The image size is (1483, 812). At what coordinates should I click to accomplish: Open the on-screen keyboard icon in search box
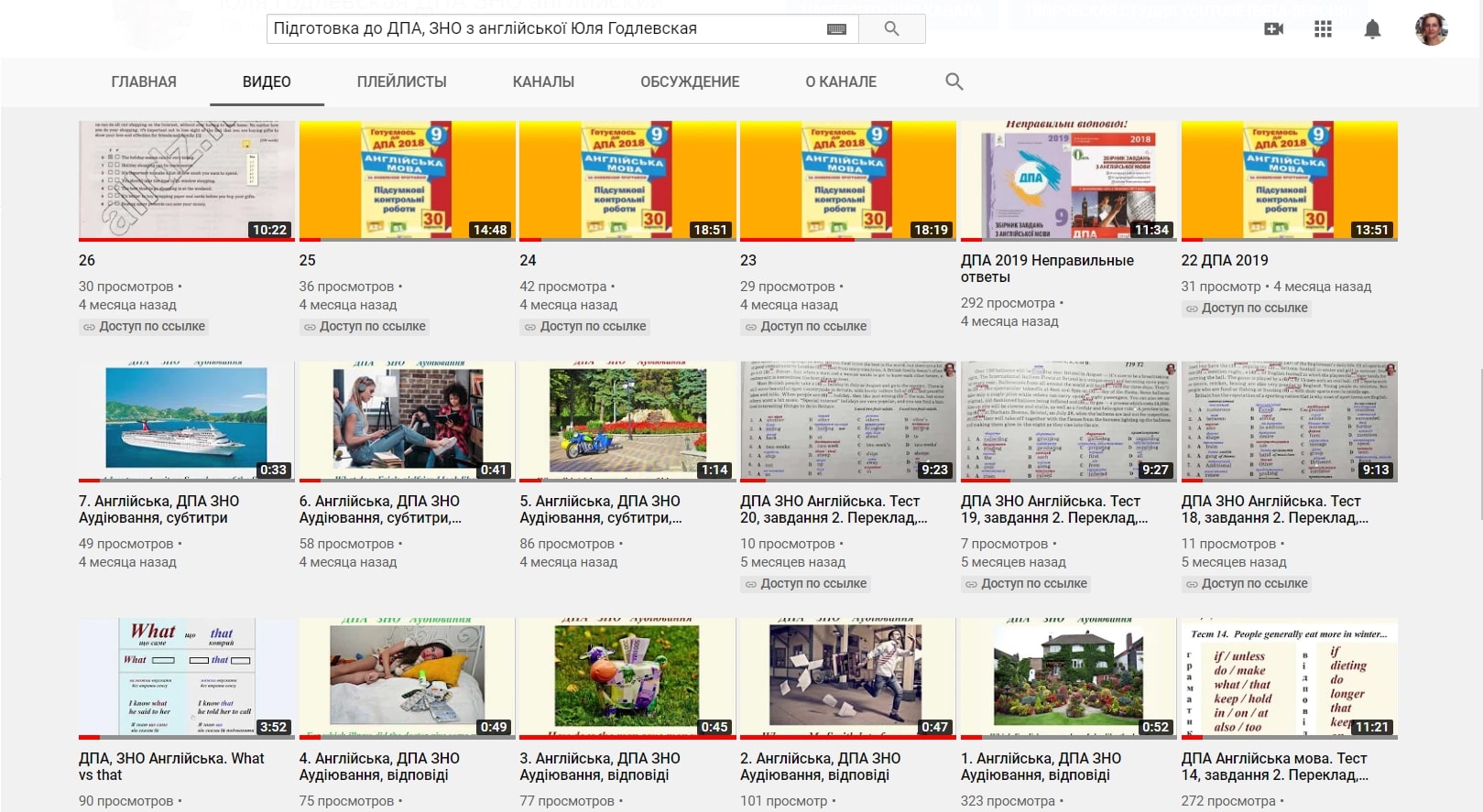(x=836, y=28)
